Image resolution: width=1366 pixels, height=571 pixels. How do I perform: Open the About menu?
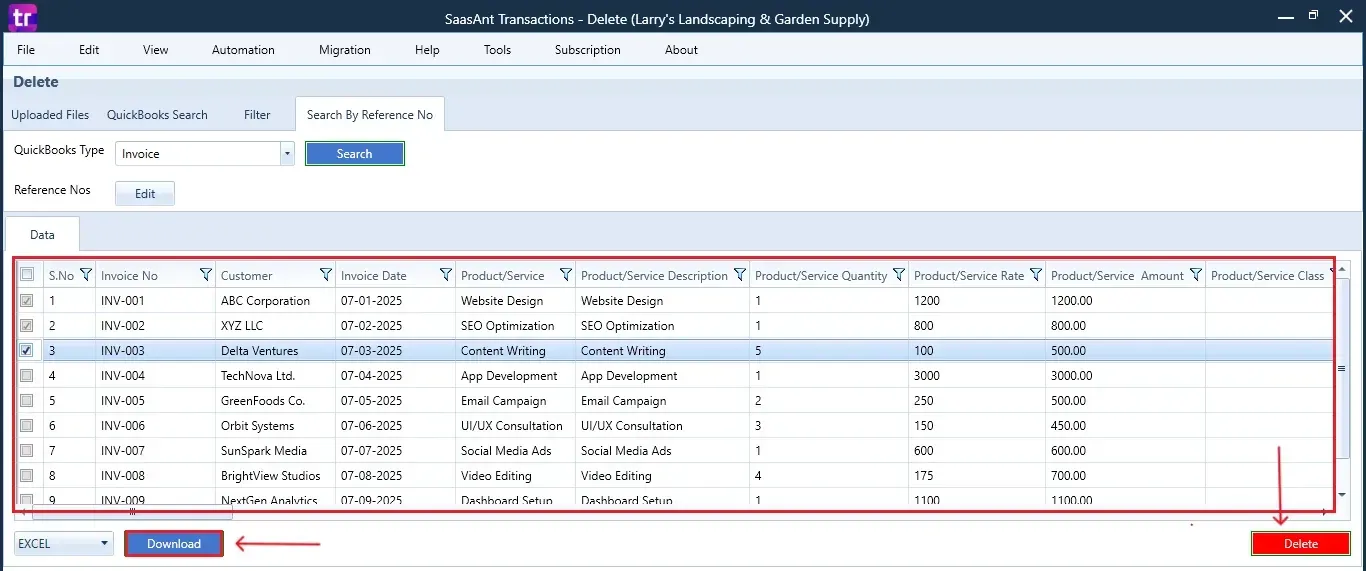pos(682,50)
